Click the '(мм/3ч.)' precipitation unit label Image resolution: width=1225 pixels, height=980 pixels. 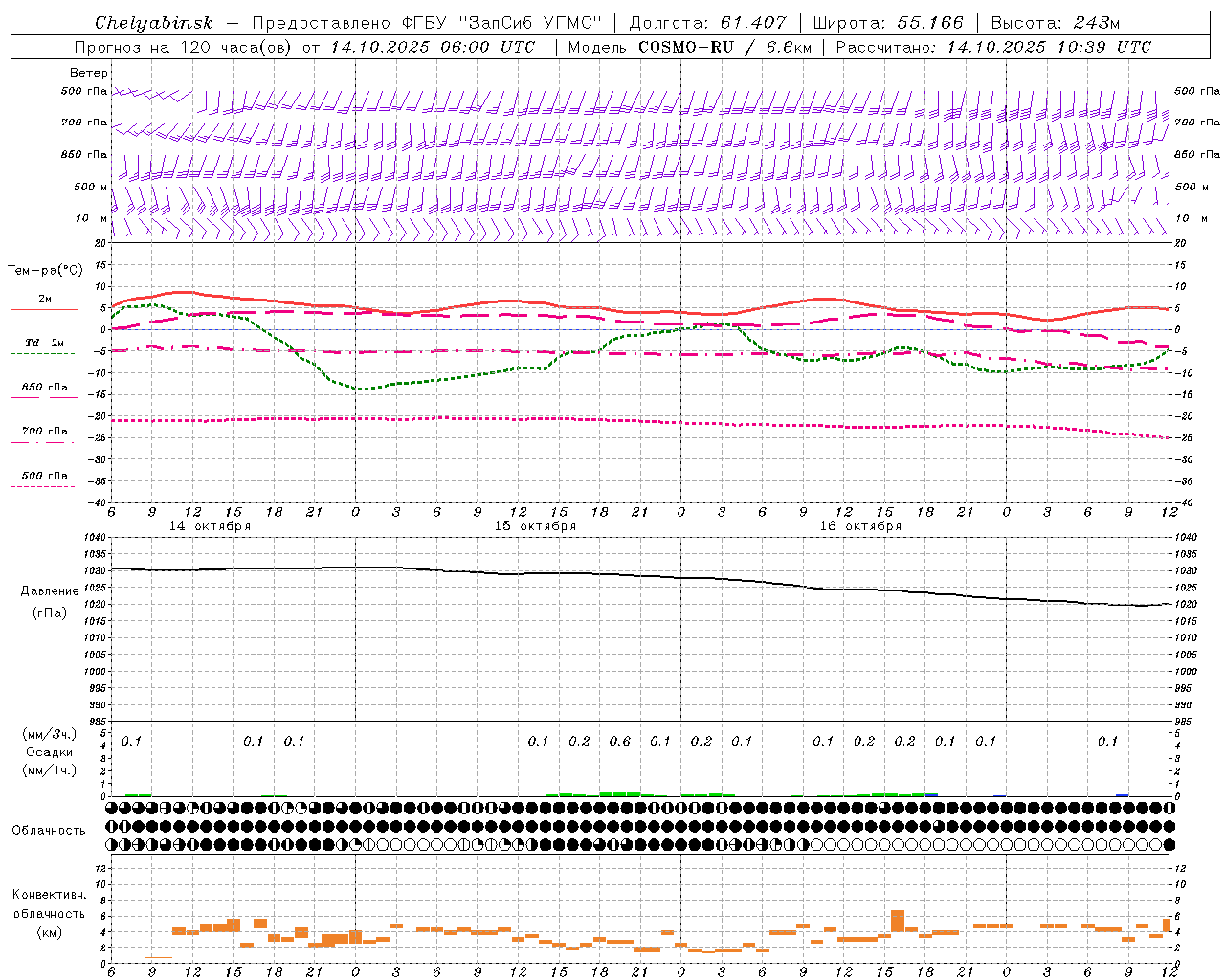(x=50, y=734)
